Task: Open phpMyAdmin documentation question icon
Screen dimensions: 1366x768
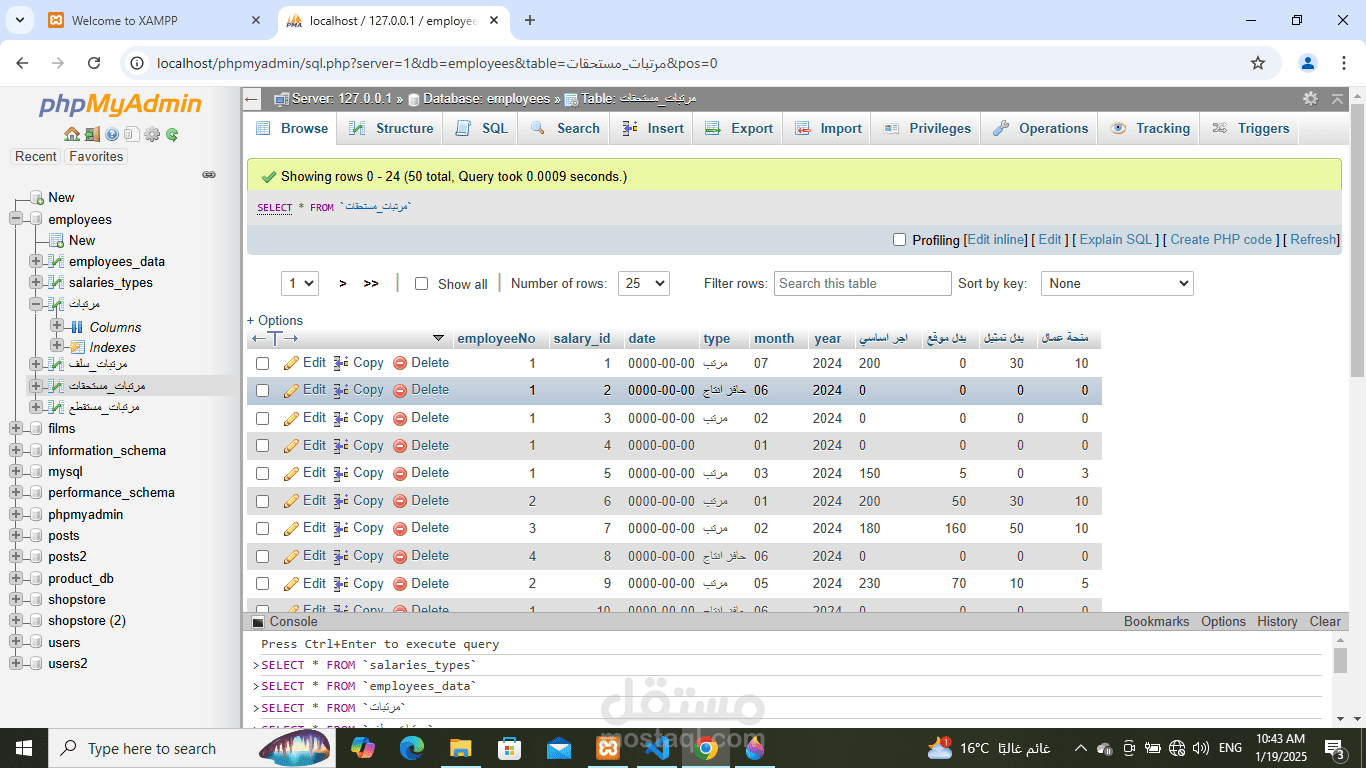Action: (x=112, y=134)
